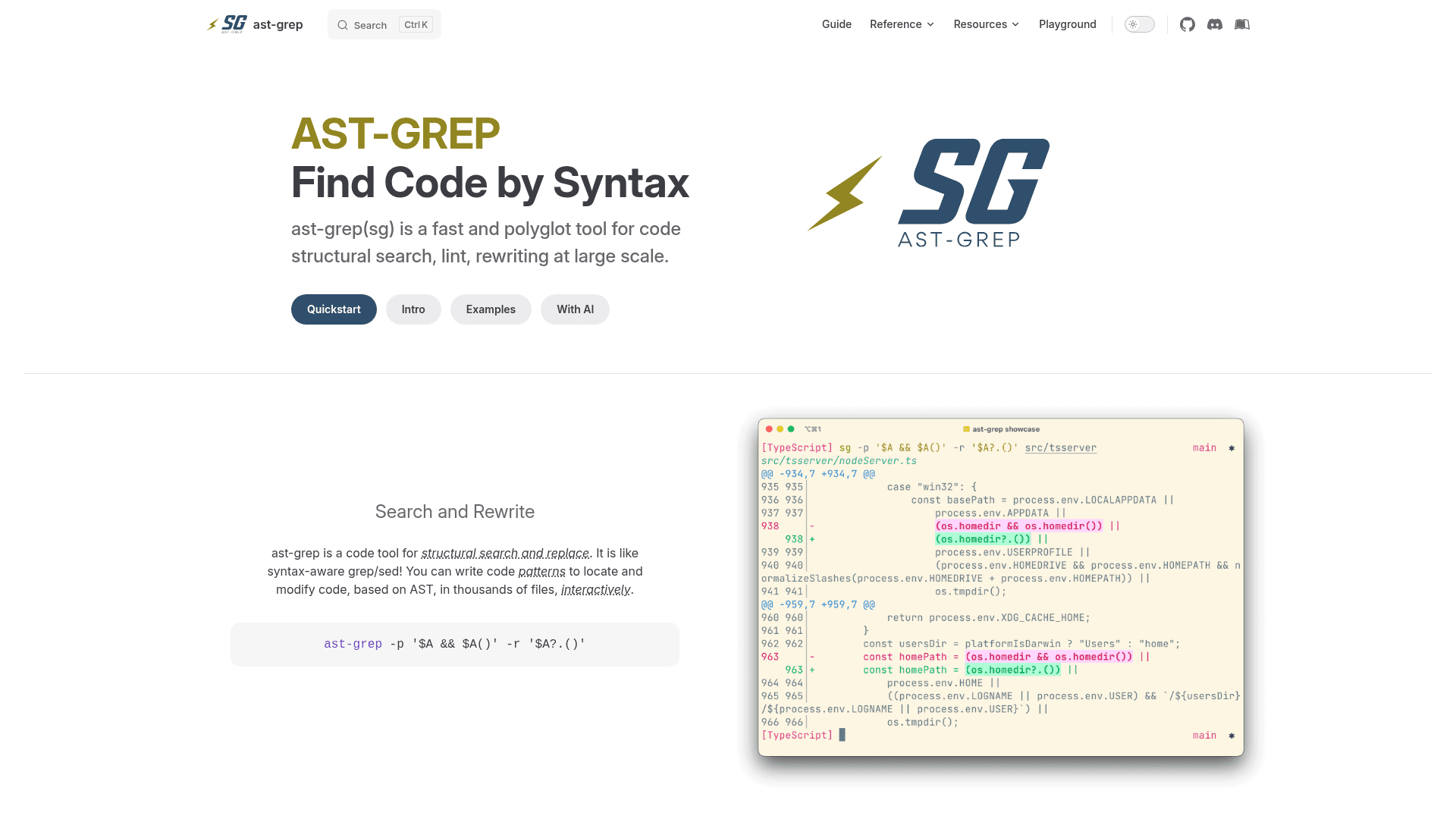Expand the Resources dropdown menu

point(987,24)
